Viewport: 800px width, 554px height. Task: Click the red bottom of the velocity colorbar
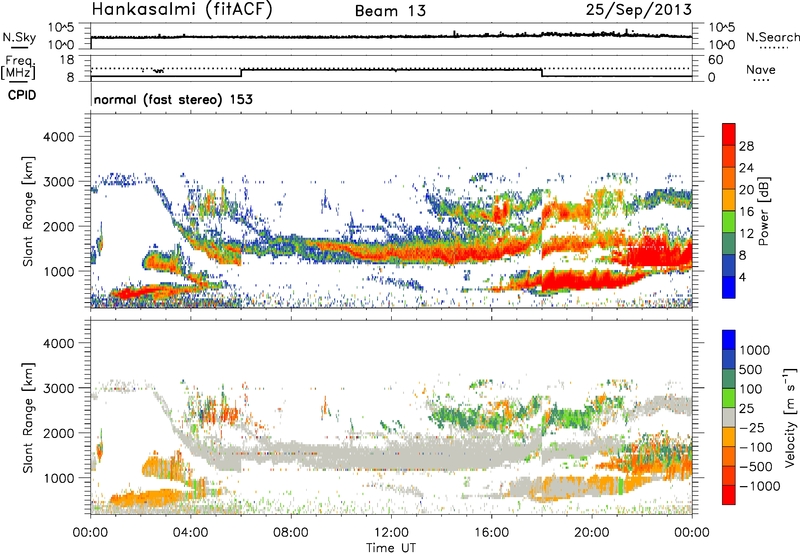point(729,495)
